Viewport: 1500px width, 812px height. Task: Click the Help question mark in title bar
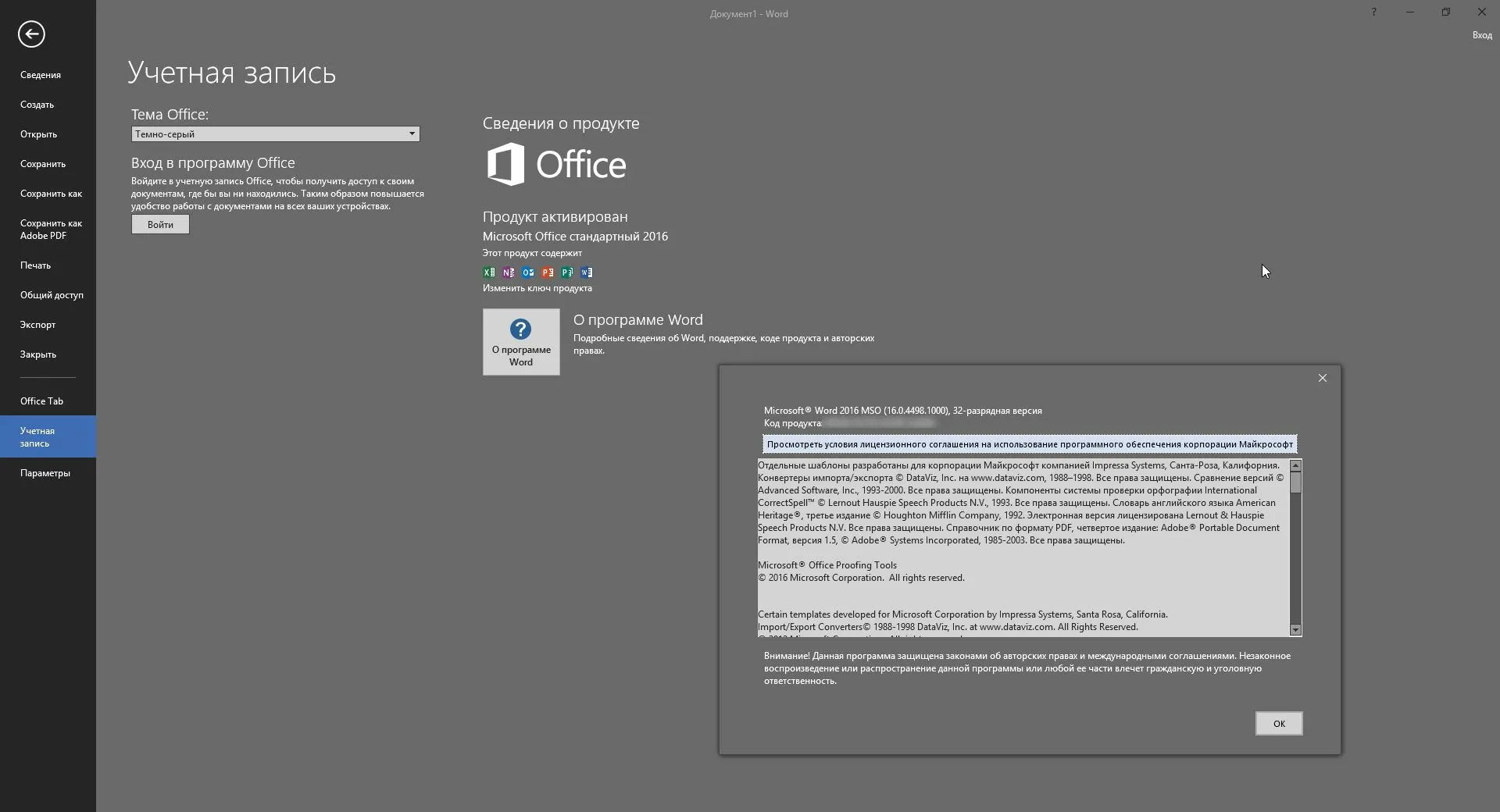[x=1373, y=12]
